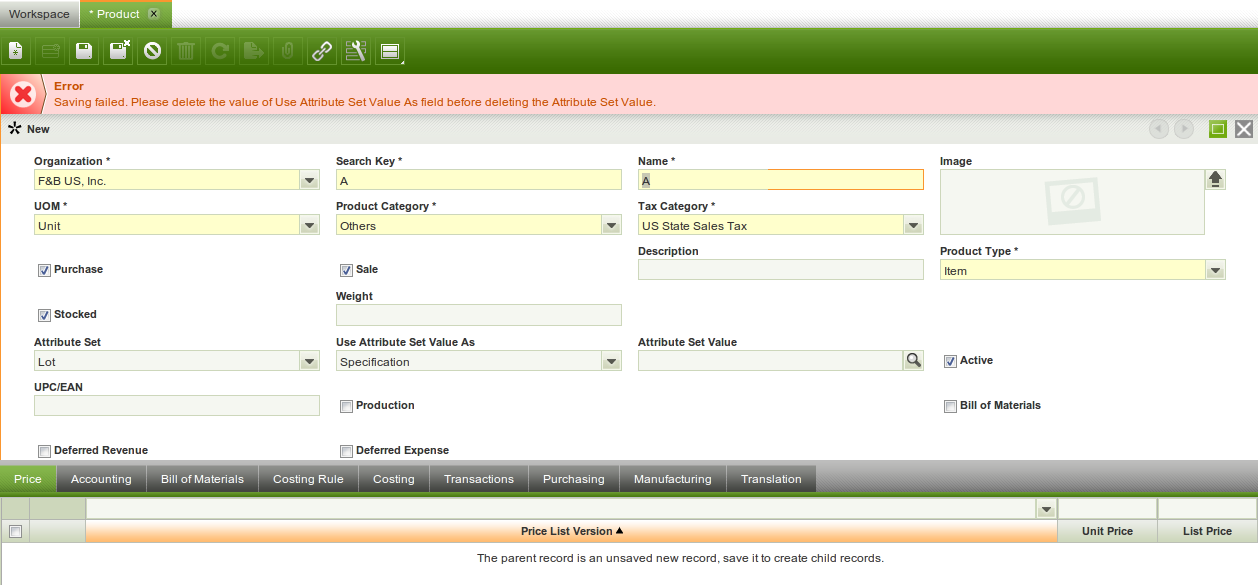This screenshot has height=585, width=1258.
Task: Enable the Production checkbox
Action: 346,406
